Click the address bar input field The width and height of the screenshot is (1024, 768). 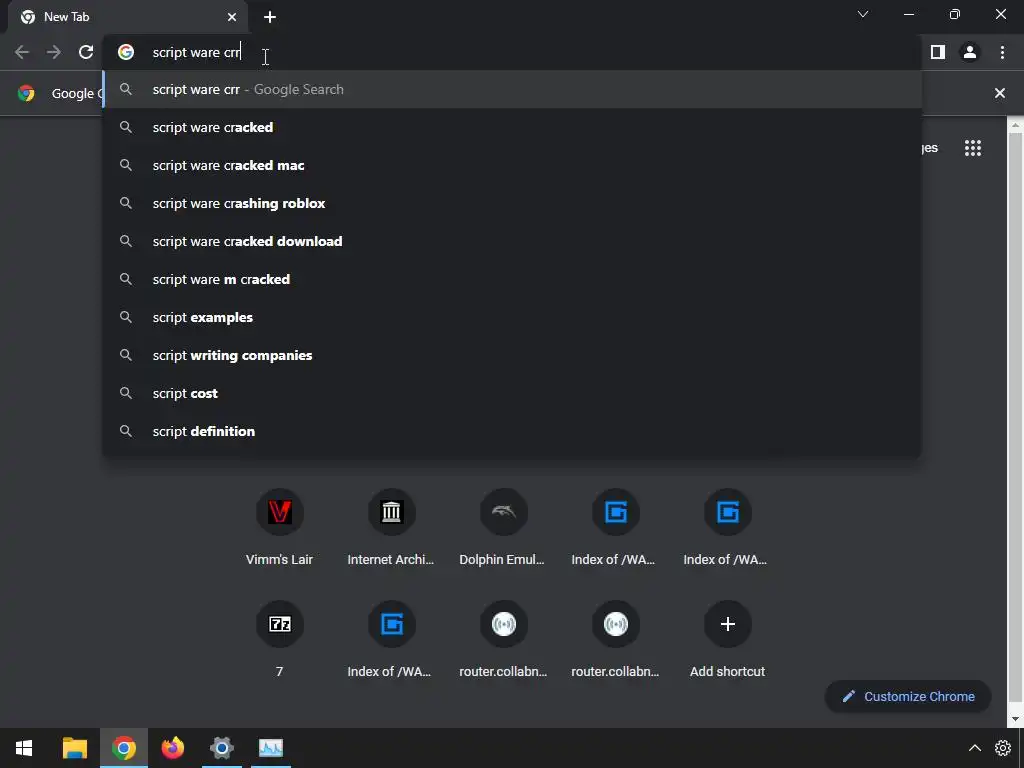point(512,52)
